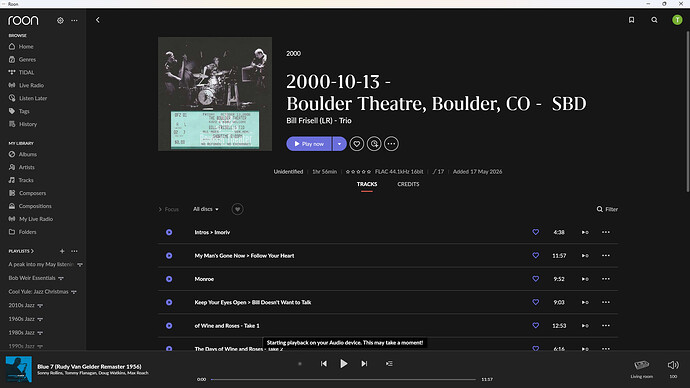
Task: Skip to next track
Action: 364,363
